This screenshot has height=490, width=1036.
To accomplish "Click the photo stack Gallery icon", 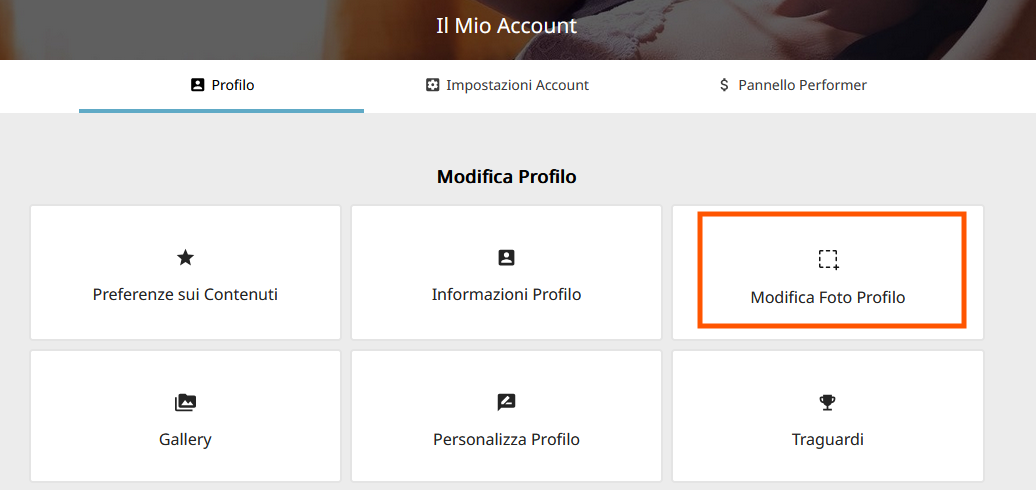I will 186,402.
